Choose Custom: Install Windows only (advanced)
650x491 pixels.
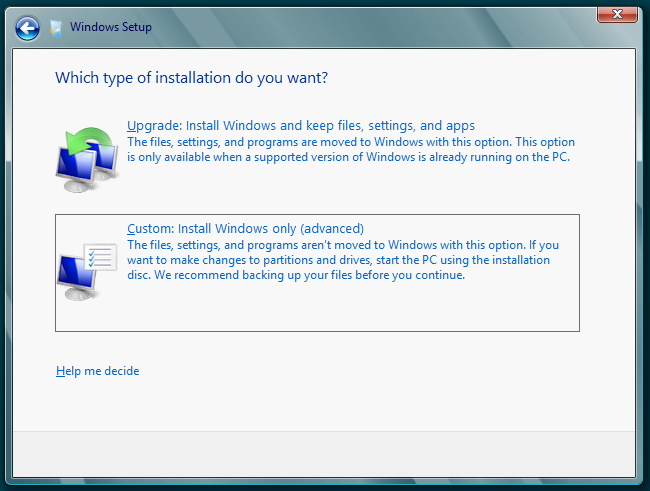coord(245,228)
